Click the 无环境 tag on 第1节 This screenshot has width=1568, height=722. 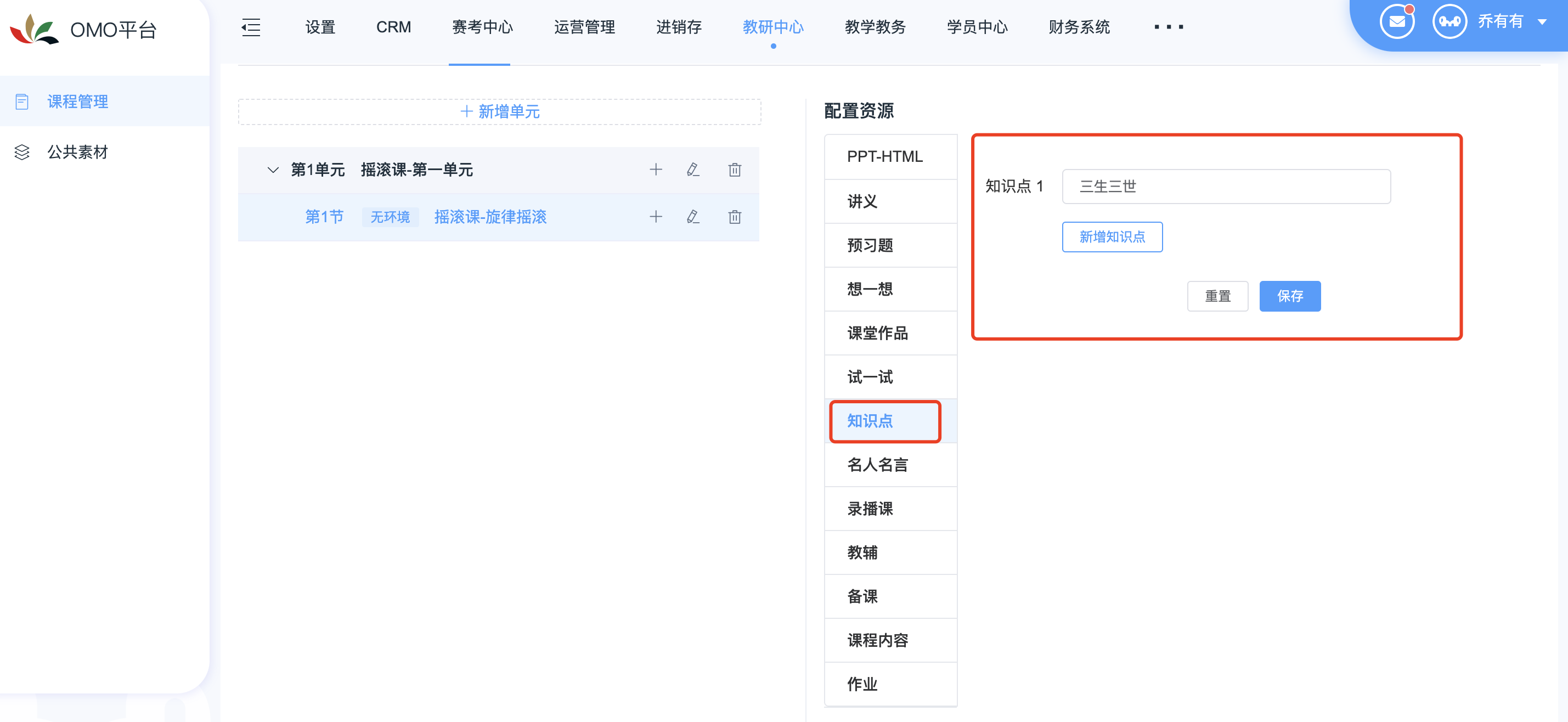click(x=390, y=217)
